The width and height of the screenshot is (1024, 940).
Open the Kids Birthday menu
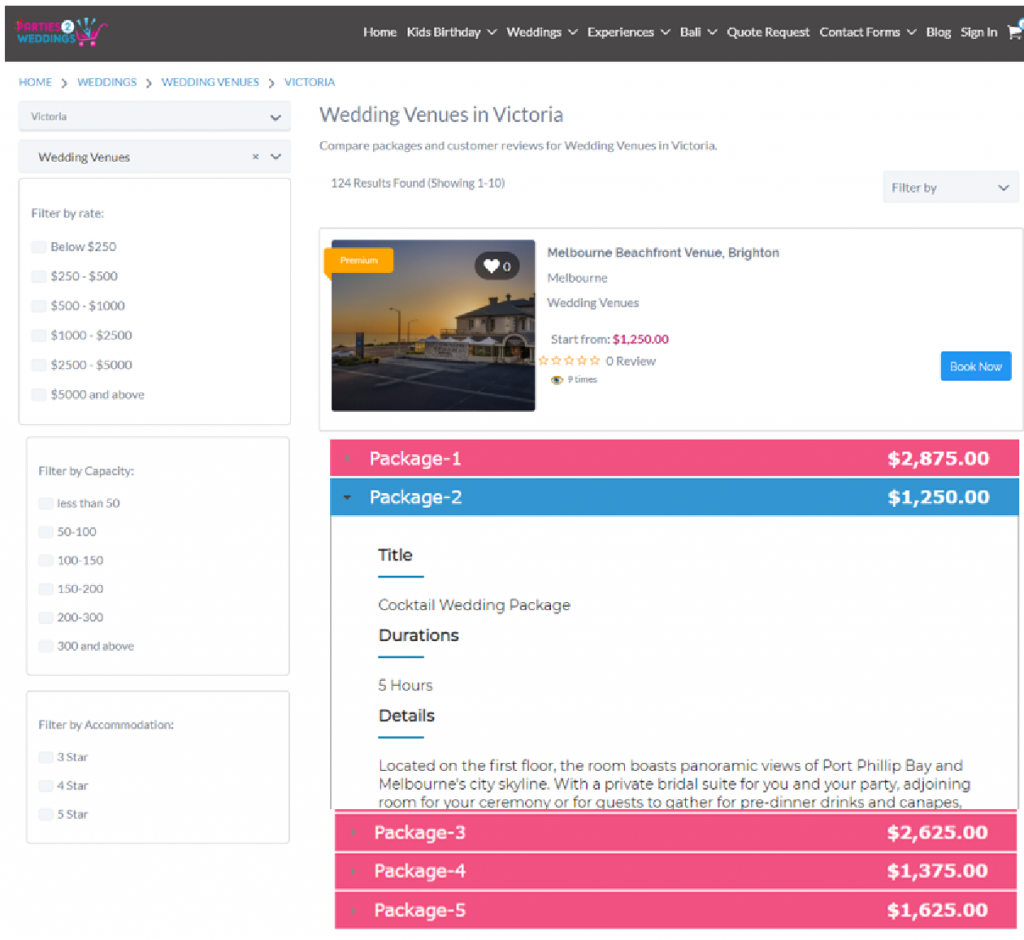[x=451, y=32]
